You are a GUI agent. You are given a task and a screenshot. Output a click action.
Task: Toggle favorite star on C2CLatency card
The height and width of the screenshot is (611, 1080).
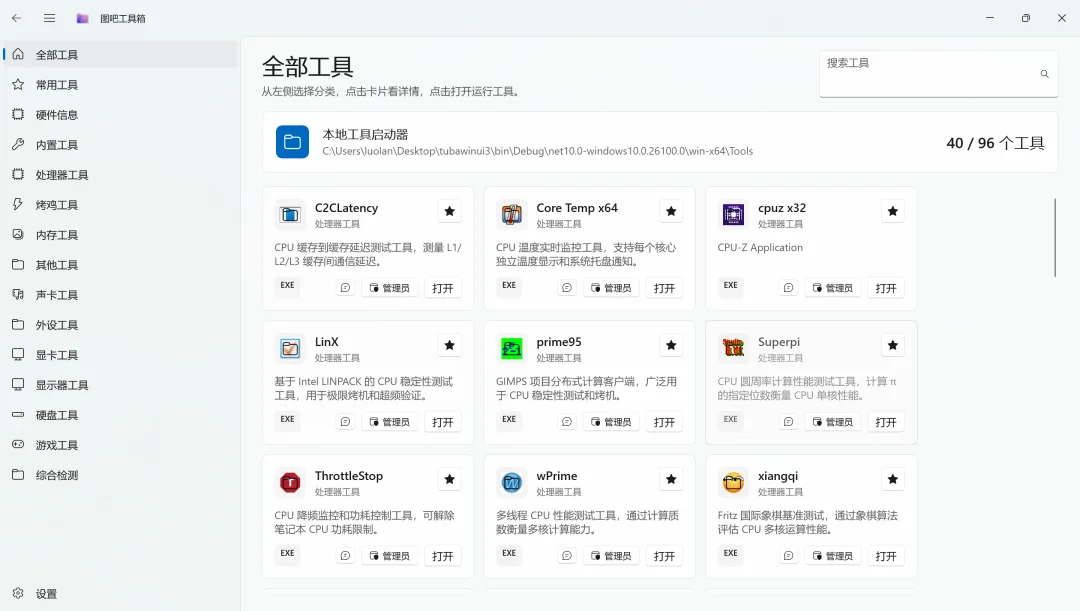tap(450, 211)
